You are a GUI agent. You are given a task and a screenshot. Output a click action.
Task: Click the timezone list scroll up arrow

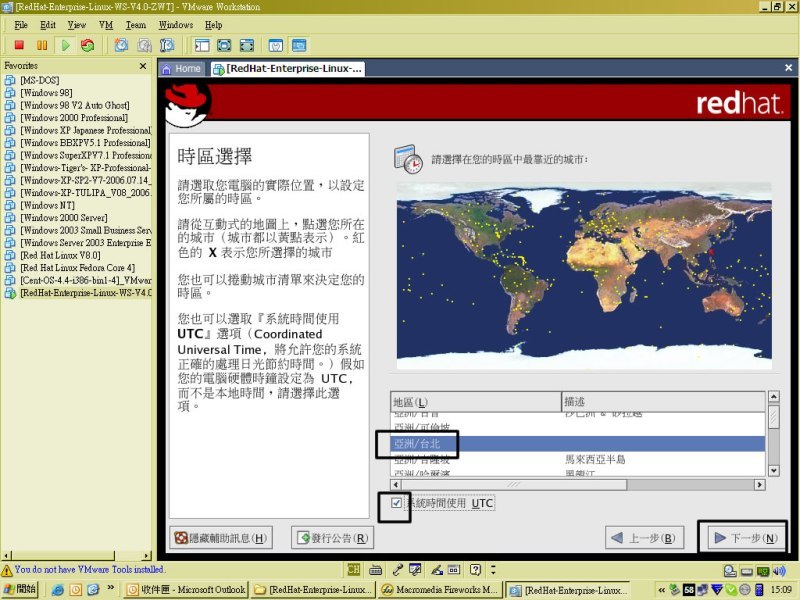pyautogui.click(x=773, y=397)
